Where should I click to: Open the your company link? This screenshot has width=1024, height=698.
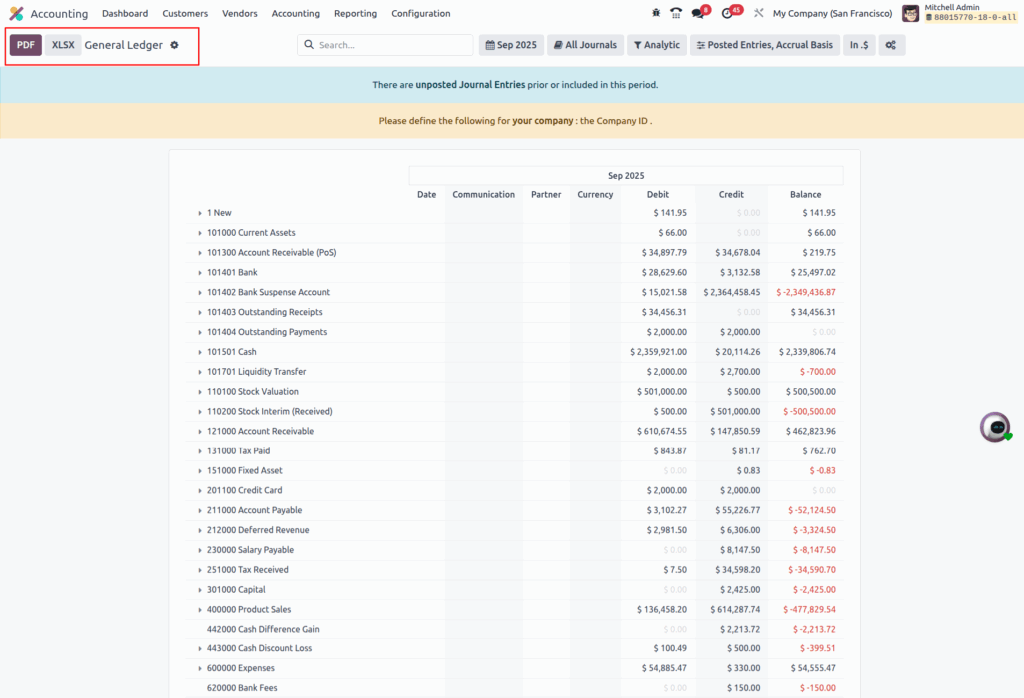click(542, 121)
